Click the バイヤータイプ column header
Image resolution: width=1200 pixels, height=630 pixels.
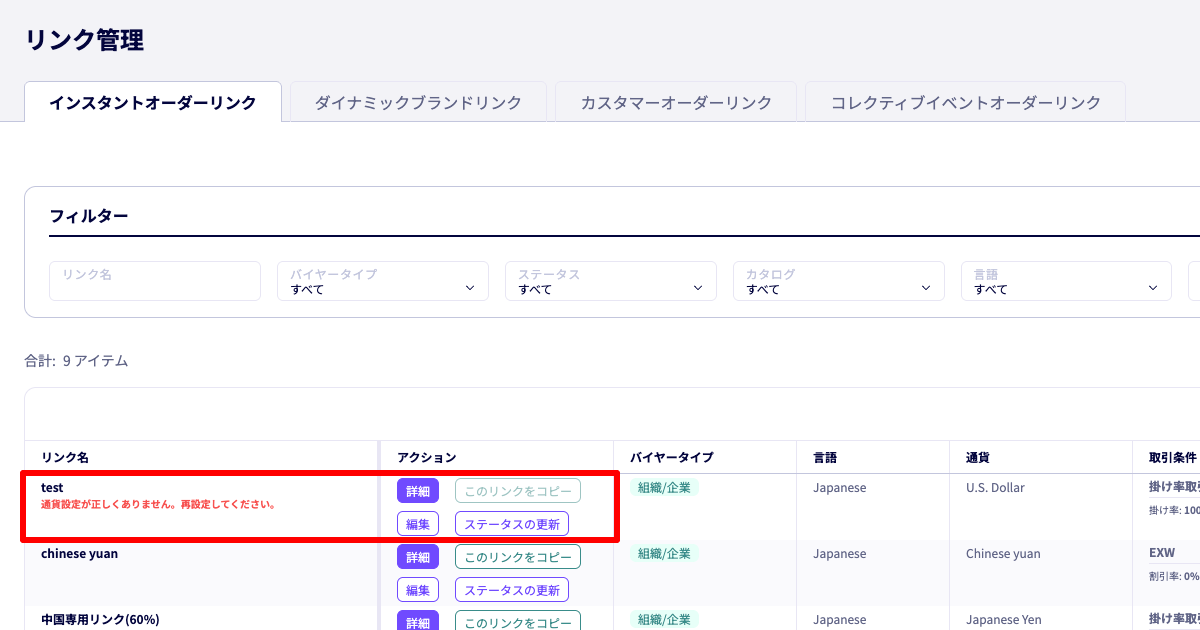(x=671, y=457)
